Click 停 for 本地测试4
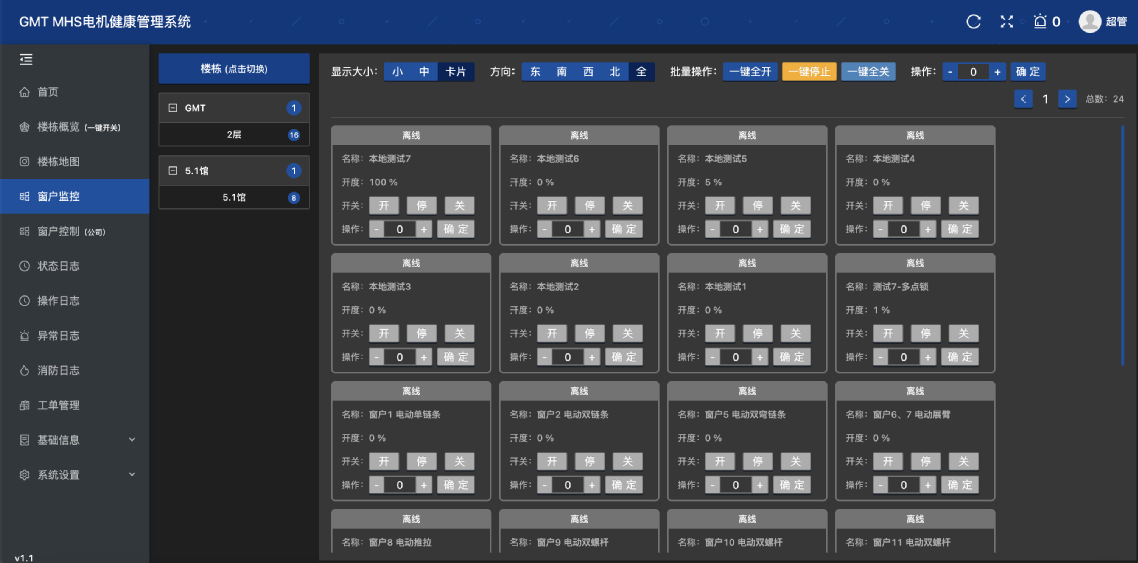 point(925,206)
